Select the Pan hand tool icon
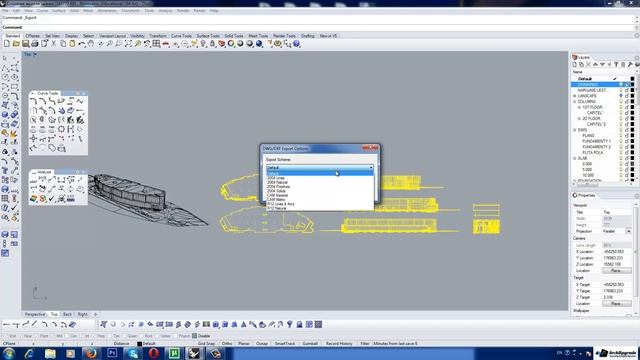The image size is (640, 360). [x=91, y=44]
